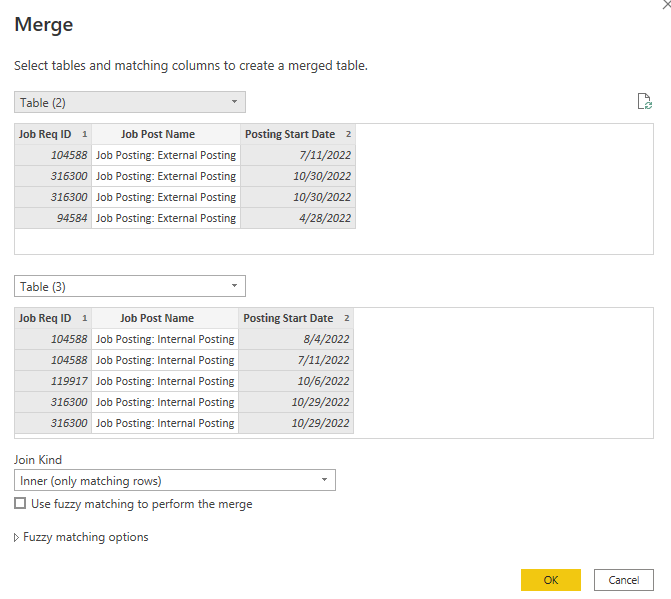Select Job Req ID column in Table (3)

(53, 318)
